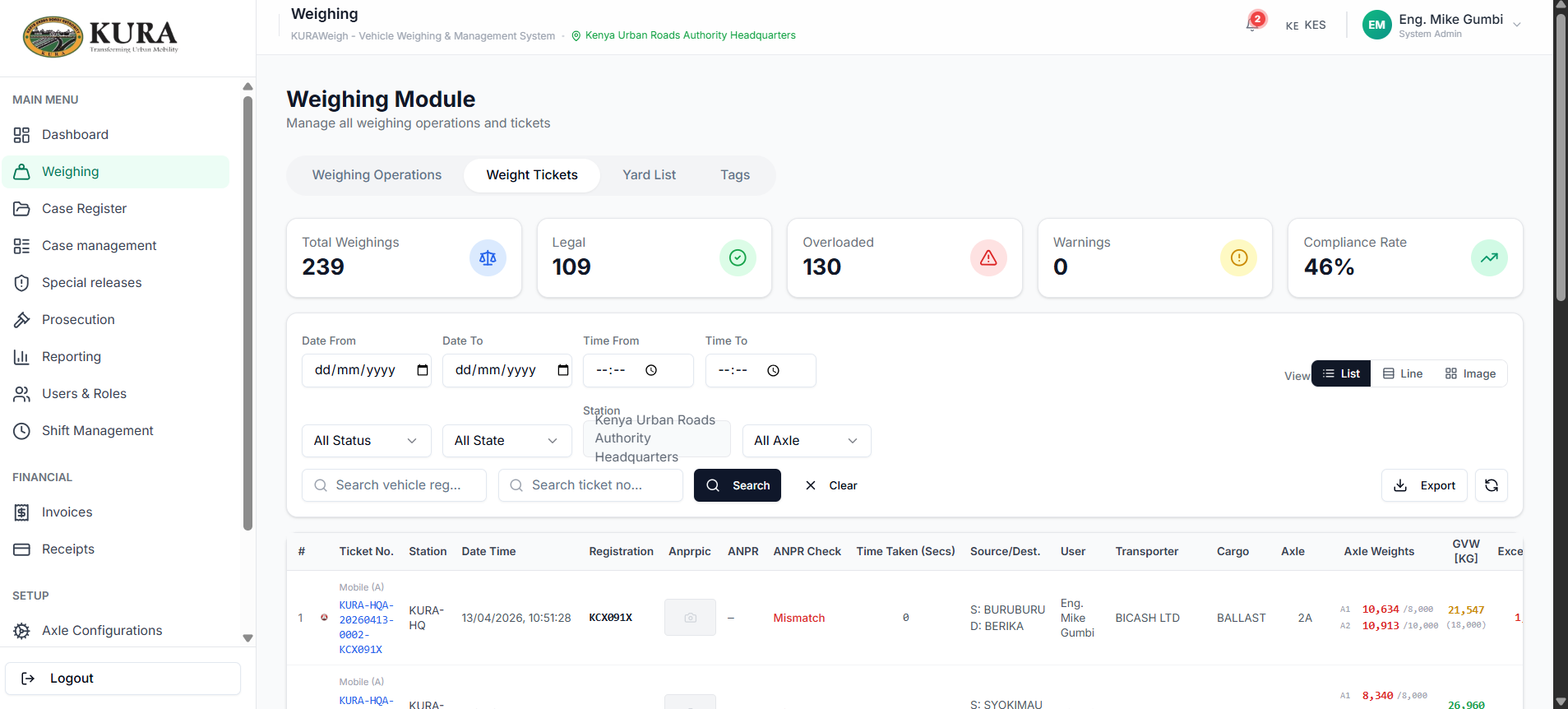Click the refresh icon beside Export

(1492, 485)
